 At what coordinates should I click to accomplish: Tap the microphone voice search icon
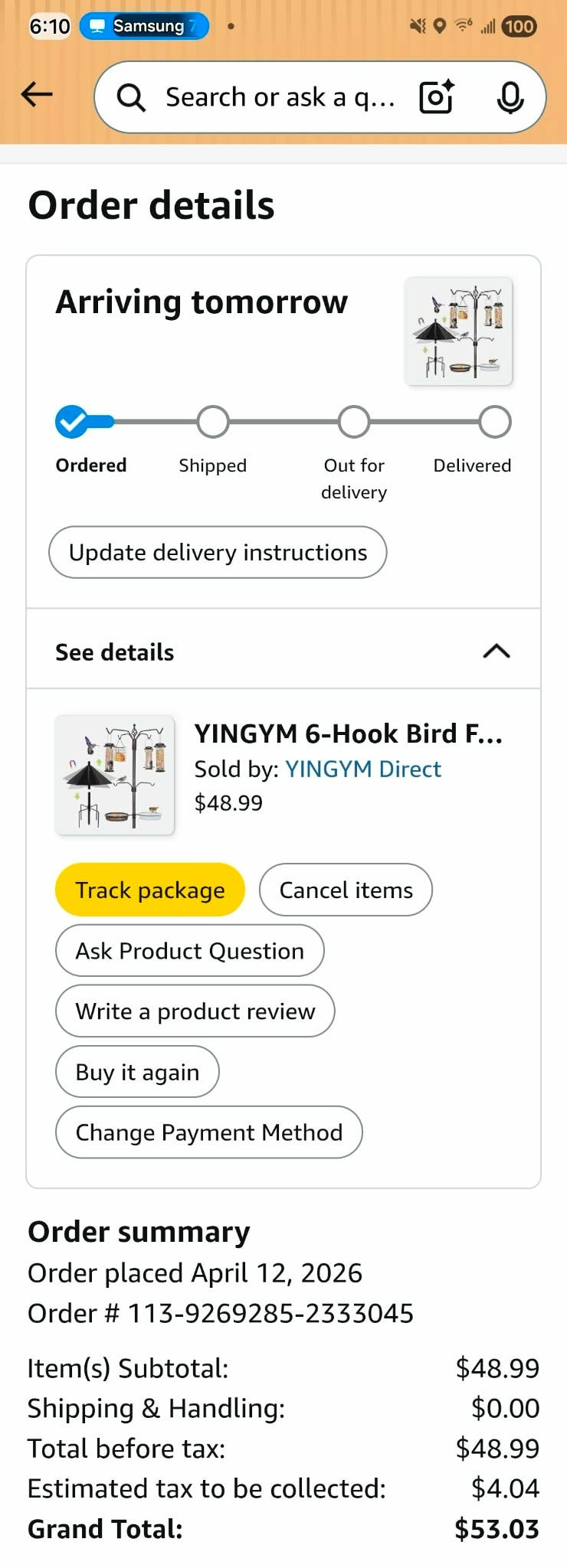point(510,97)
